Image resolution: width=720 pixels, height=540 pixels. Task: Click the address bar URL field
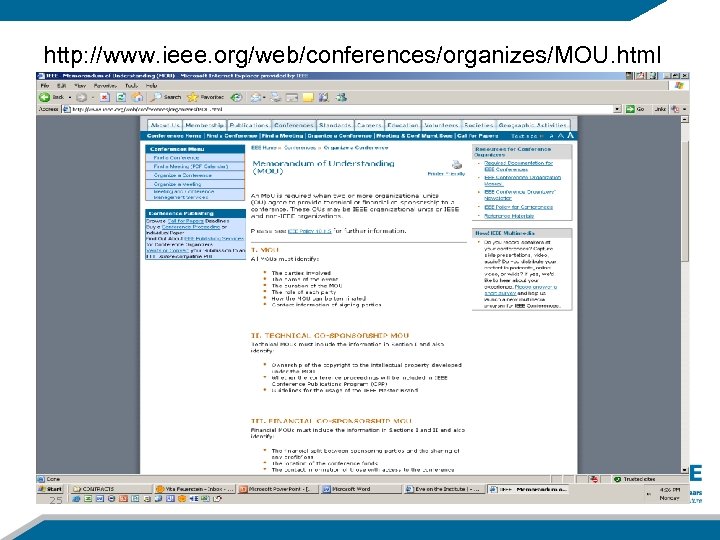[342, 109]
